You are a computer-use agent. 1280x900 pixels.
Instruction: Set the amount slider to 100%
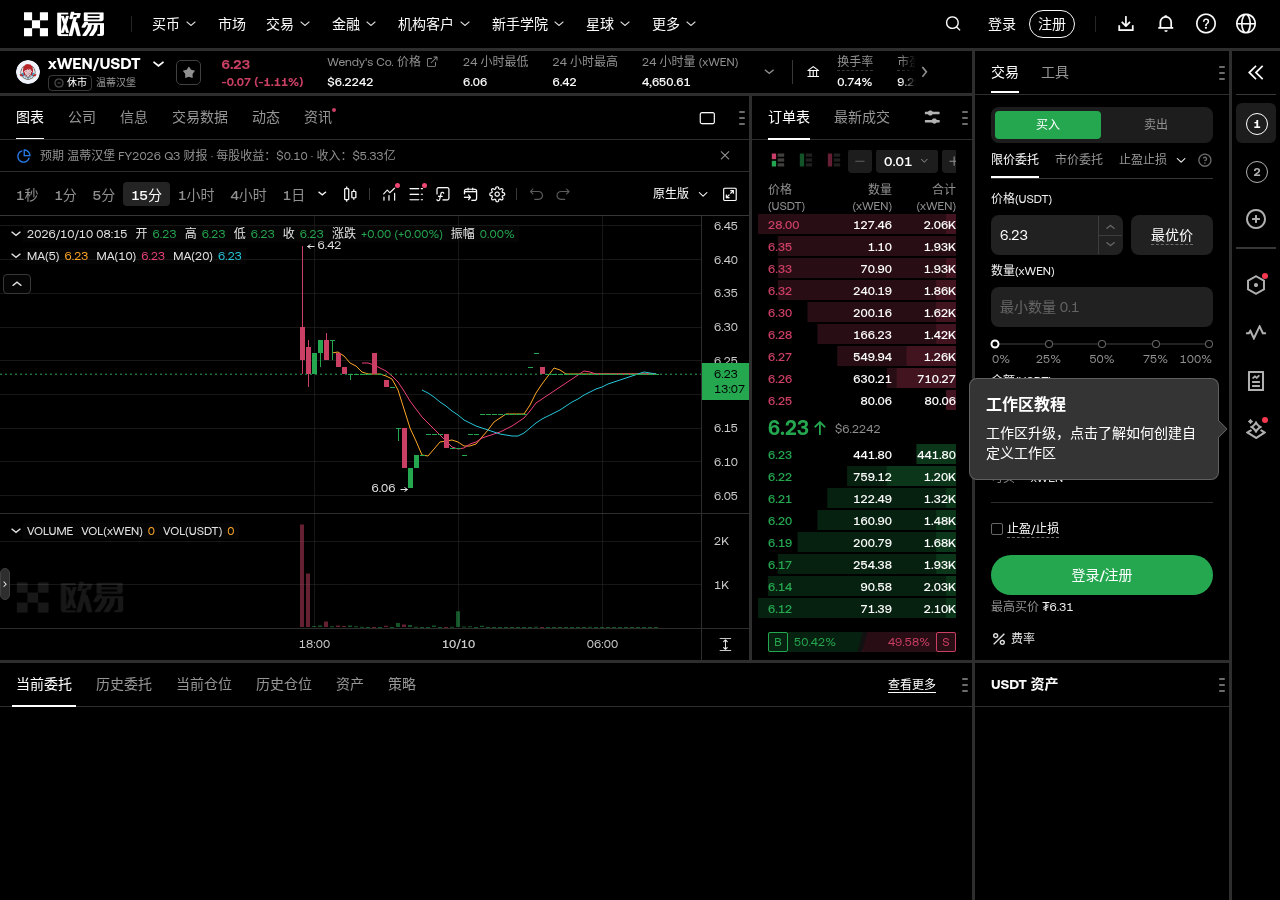point(1209,344)
